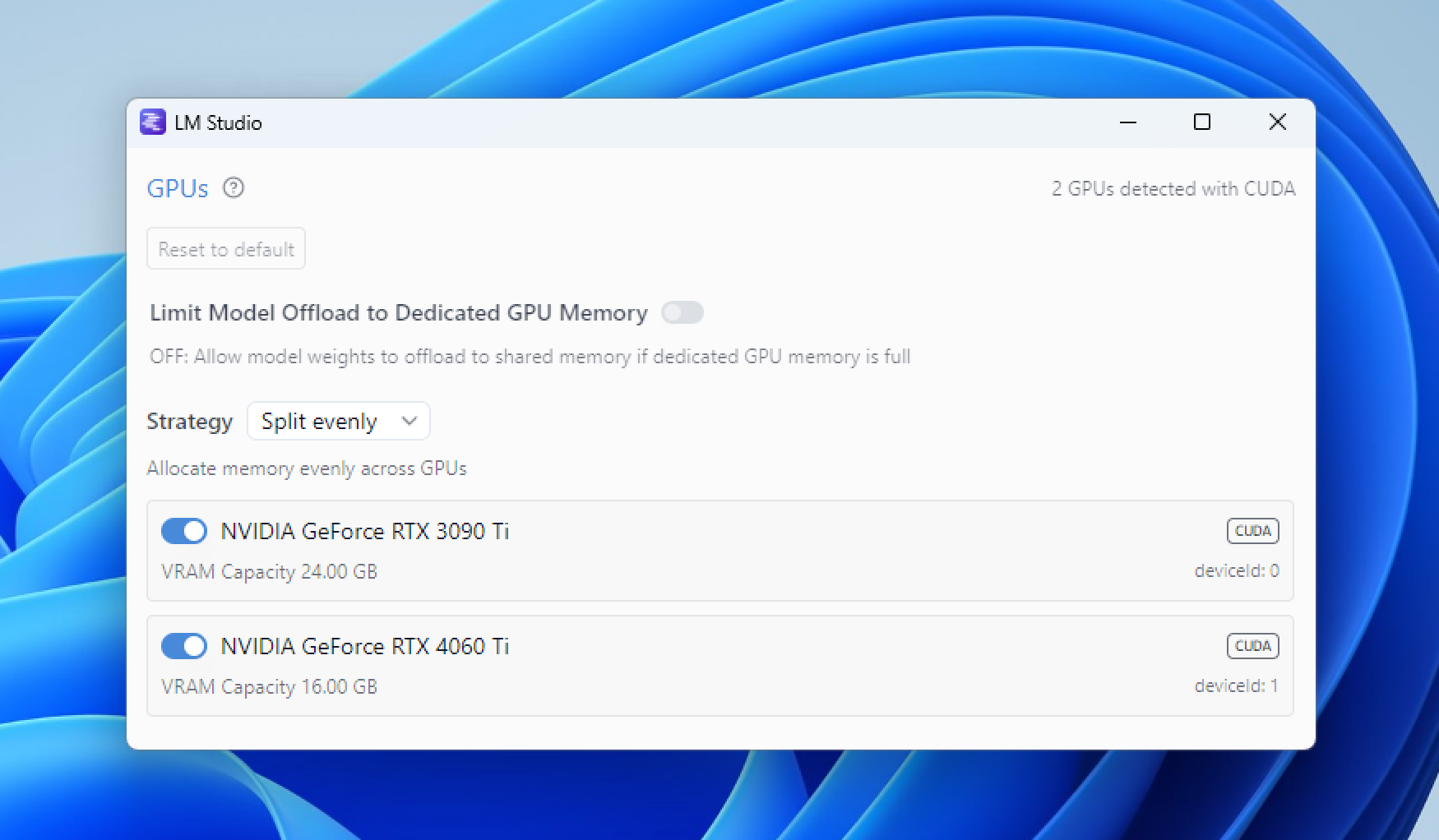Minimize the LM Studio window
Screen dimensions: 1439x840
tap(1128, 122)
